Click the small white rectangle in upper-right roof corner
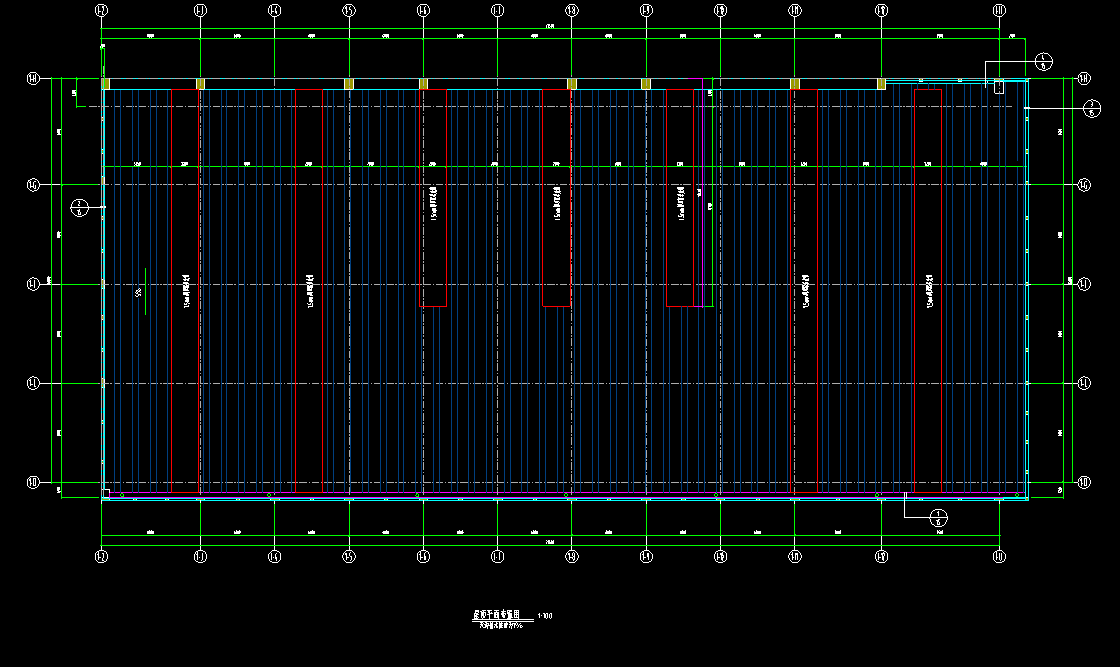 tap(999, 87)
